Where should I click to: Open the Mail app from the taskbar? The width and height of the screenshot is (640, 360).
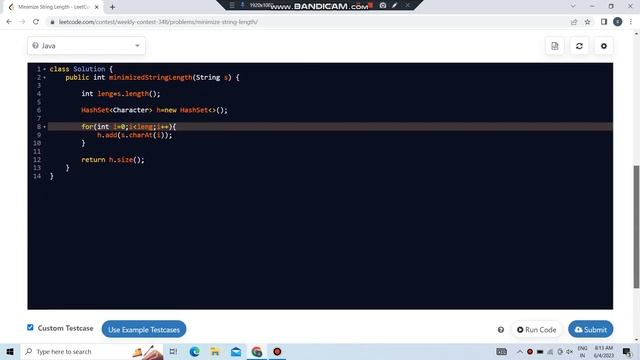[x=236, y=351]
